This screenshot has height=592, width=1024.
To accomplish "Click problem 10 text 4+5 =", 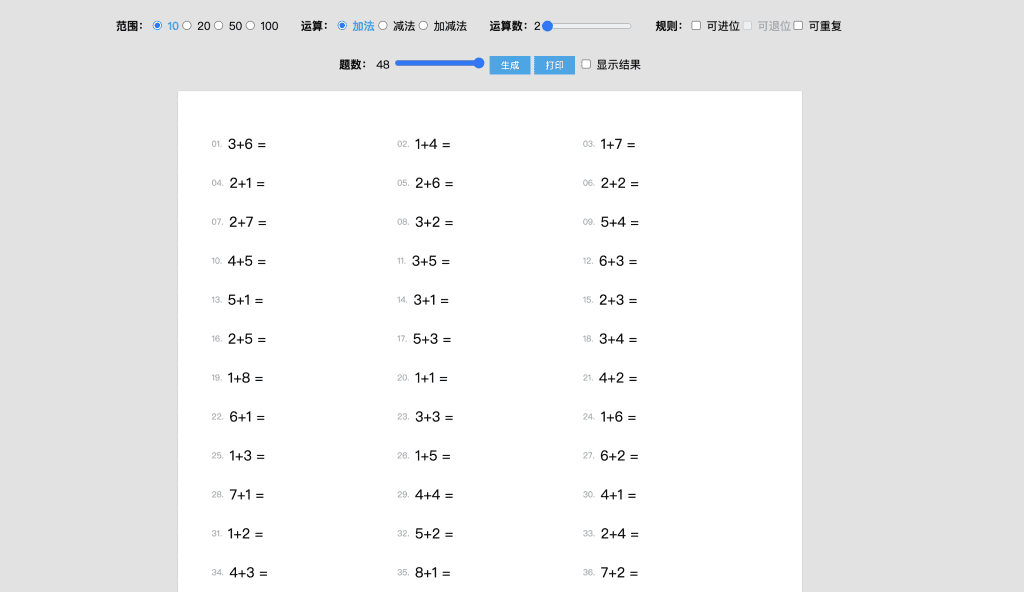I will (x=247, y=261).
